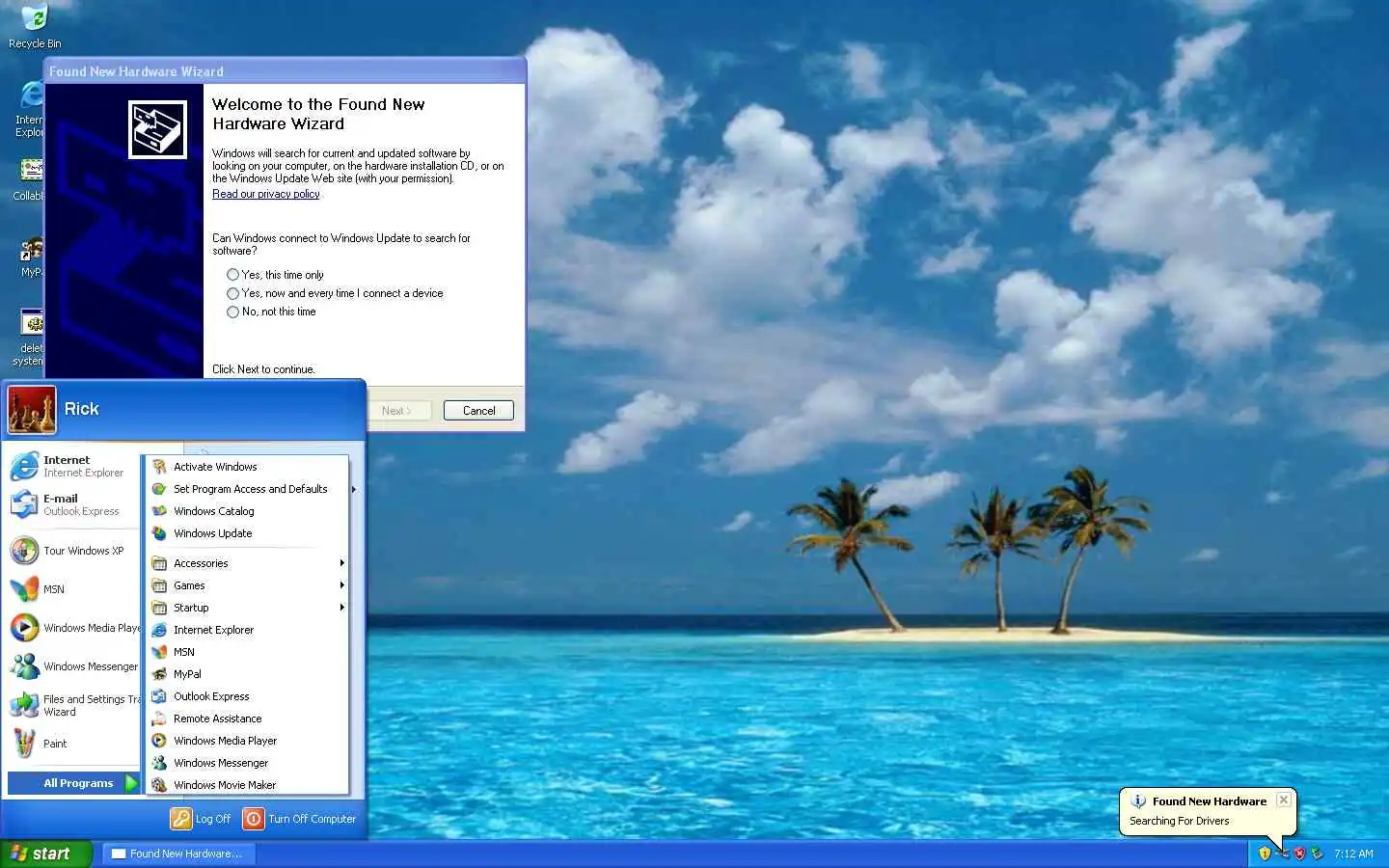Open Windows Update menu entry
This screenshot has height=868, width=1389.
247,533
